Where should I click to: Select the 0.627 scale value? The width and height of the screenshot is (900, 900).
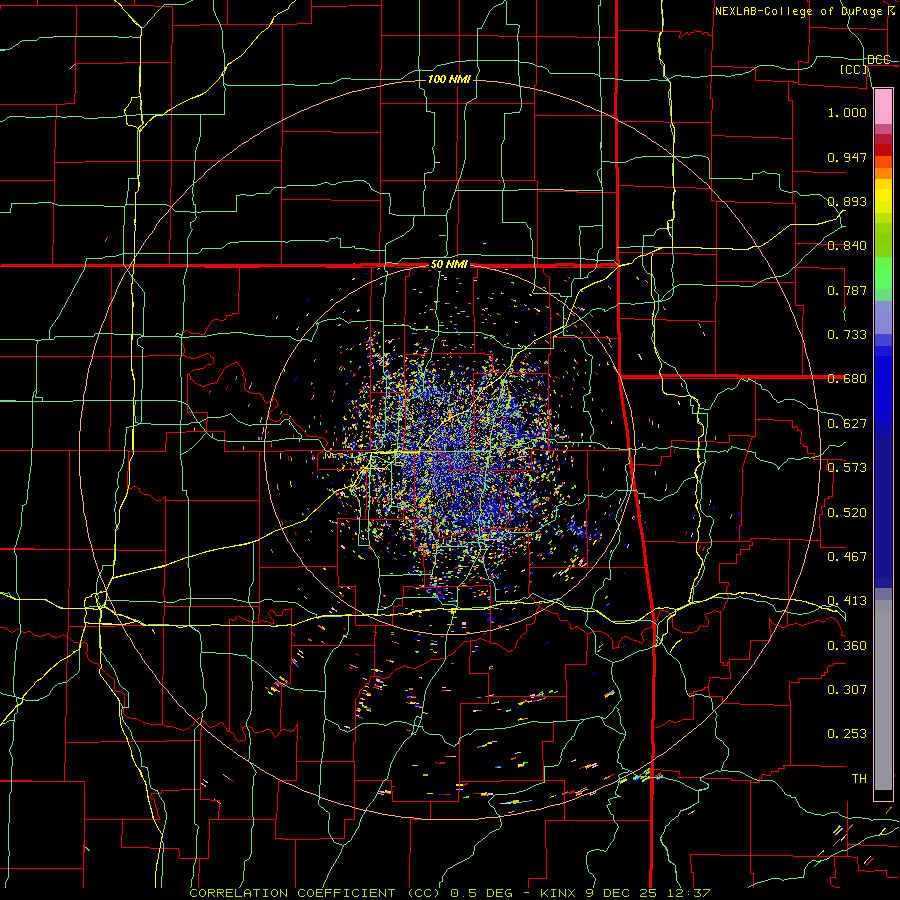[x=847, y=424]
